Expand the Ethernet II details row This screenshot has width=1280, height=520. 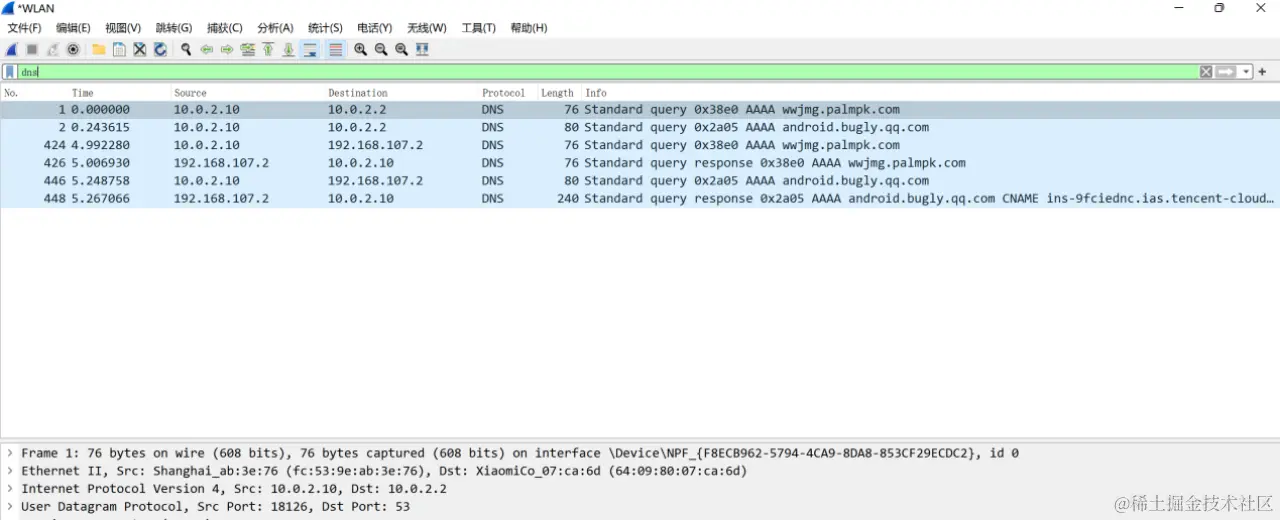coord(10,471)
